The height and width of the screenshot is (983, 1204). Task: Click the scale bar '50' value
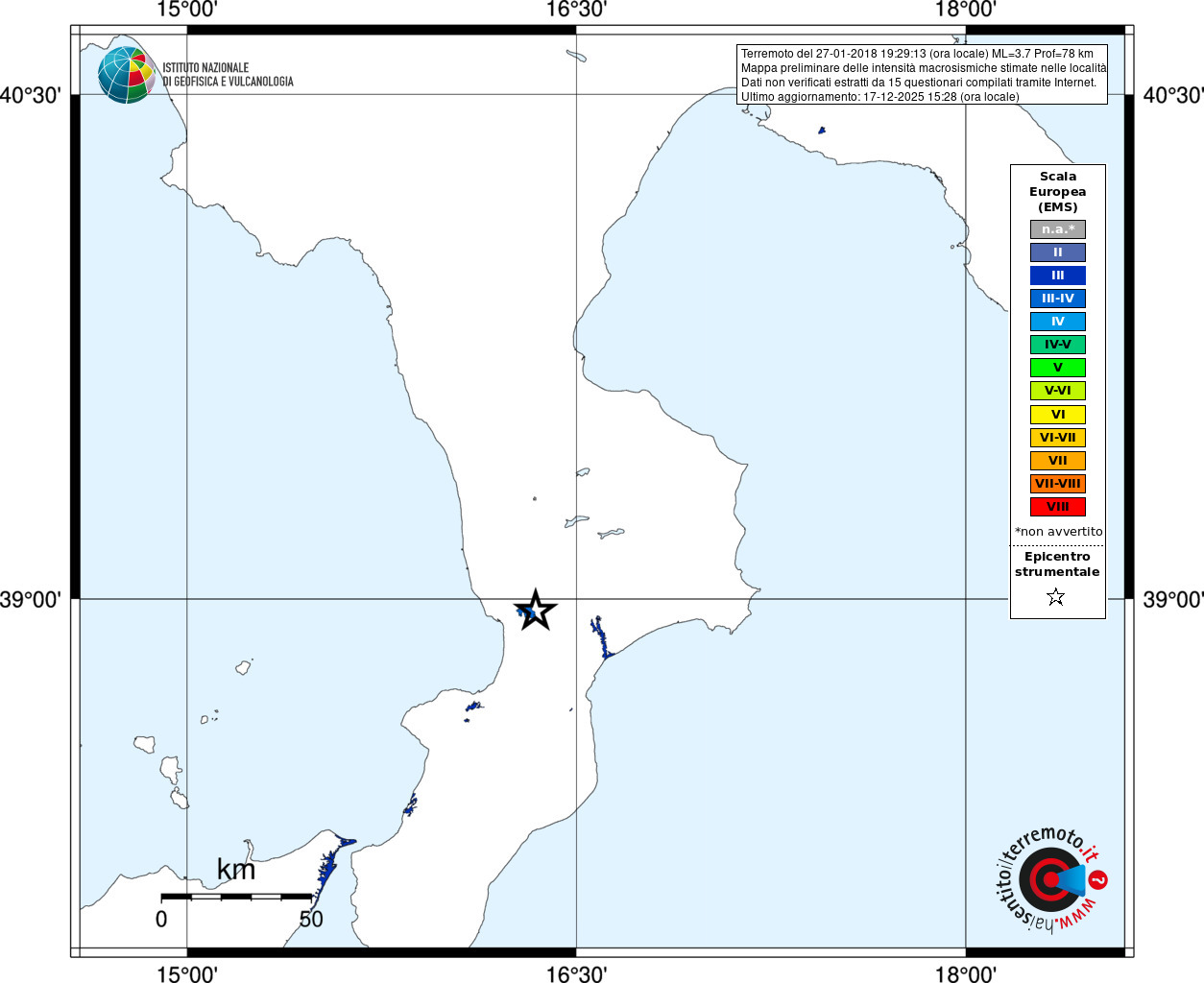(x=311, y=919)
